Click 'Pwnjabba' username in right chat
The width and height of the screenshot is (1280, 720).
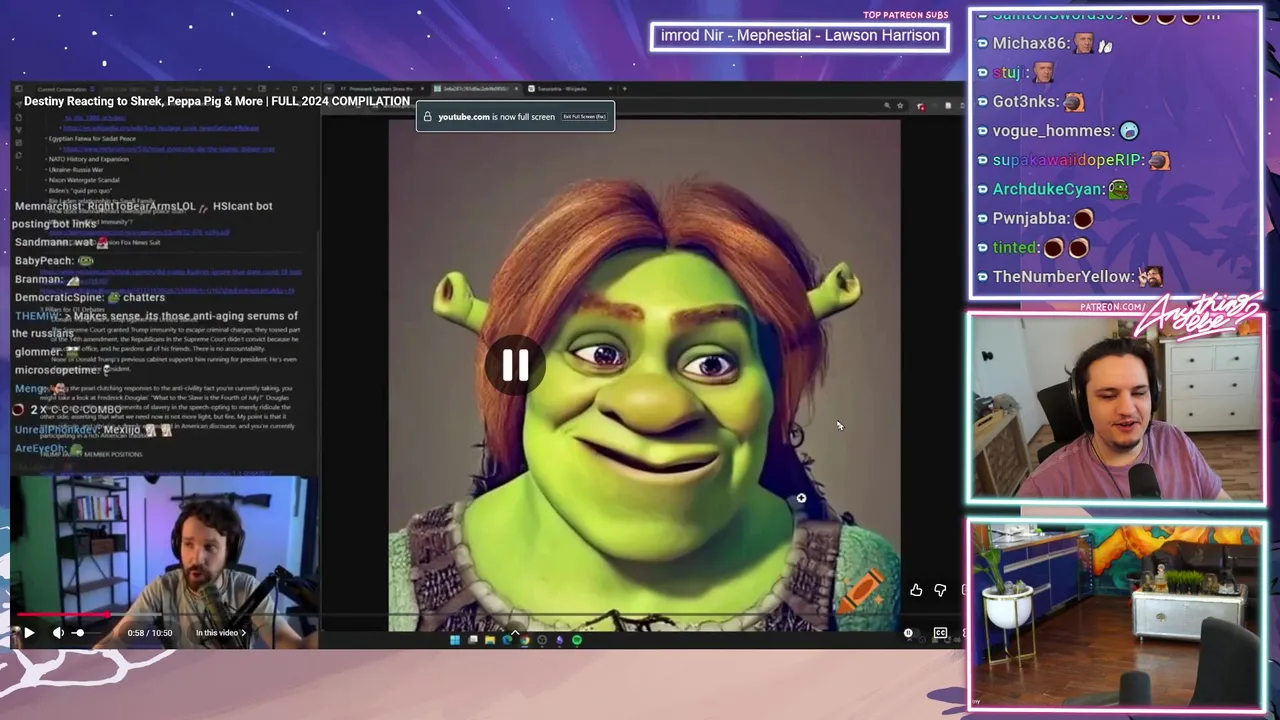coord(1030,217)
